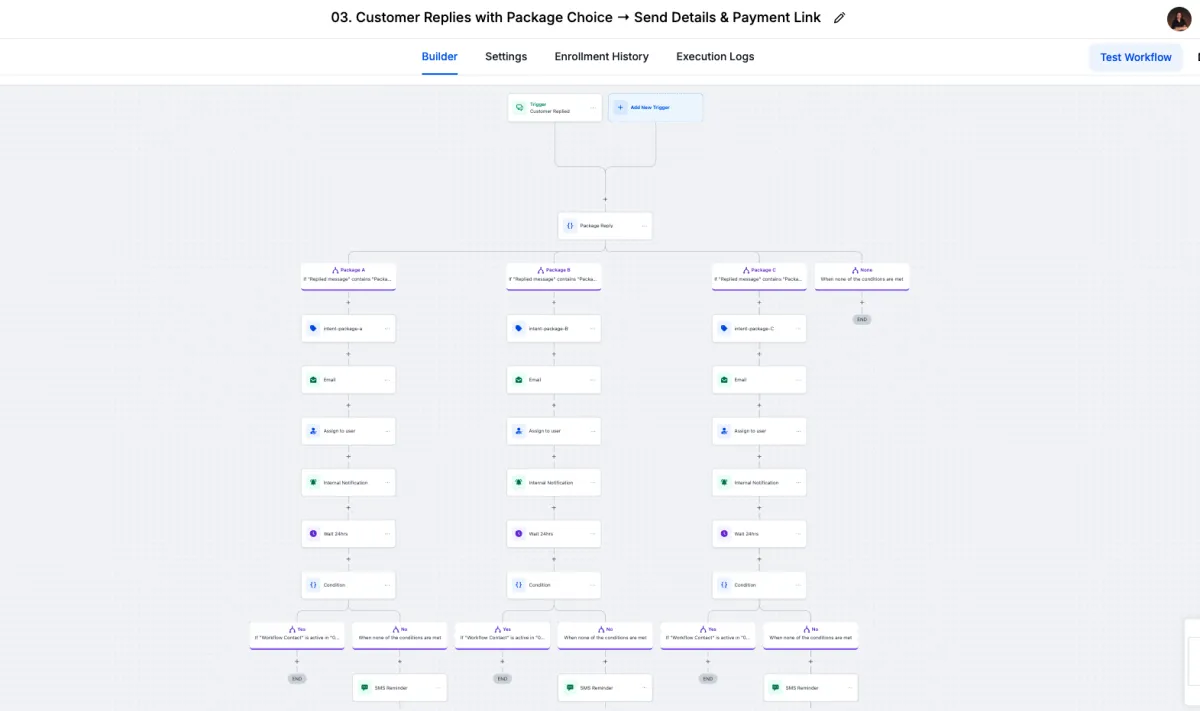Screen dimensions: 1200x711
Task: Go to the Execution Logs tab
Action: coord(715,57)
